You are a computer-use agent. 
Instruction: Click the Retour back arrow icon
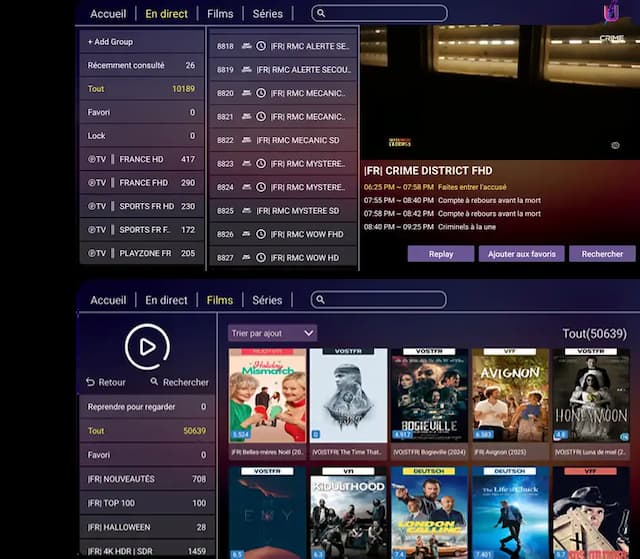click(x=91, y=382)
